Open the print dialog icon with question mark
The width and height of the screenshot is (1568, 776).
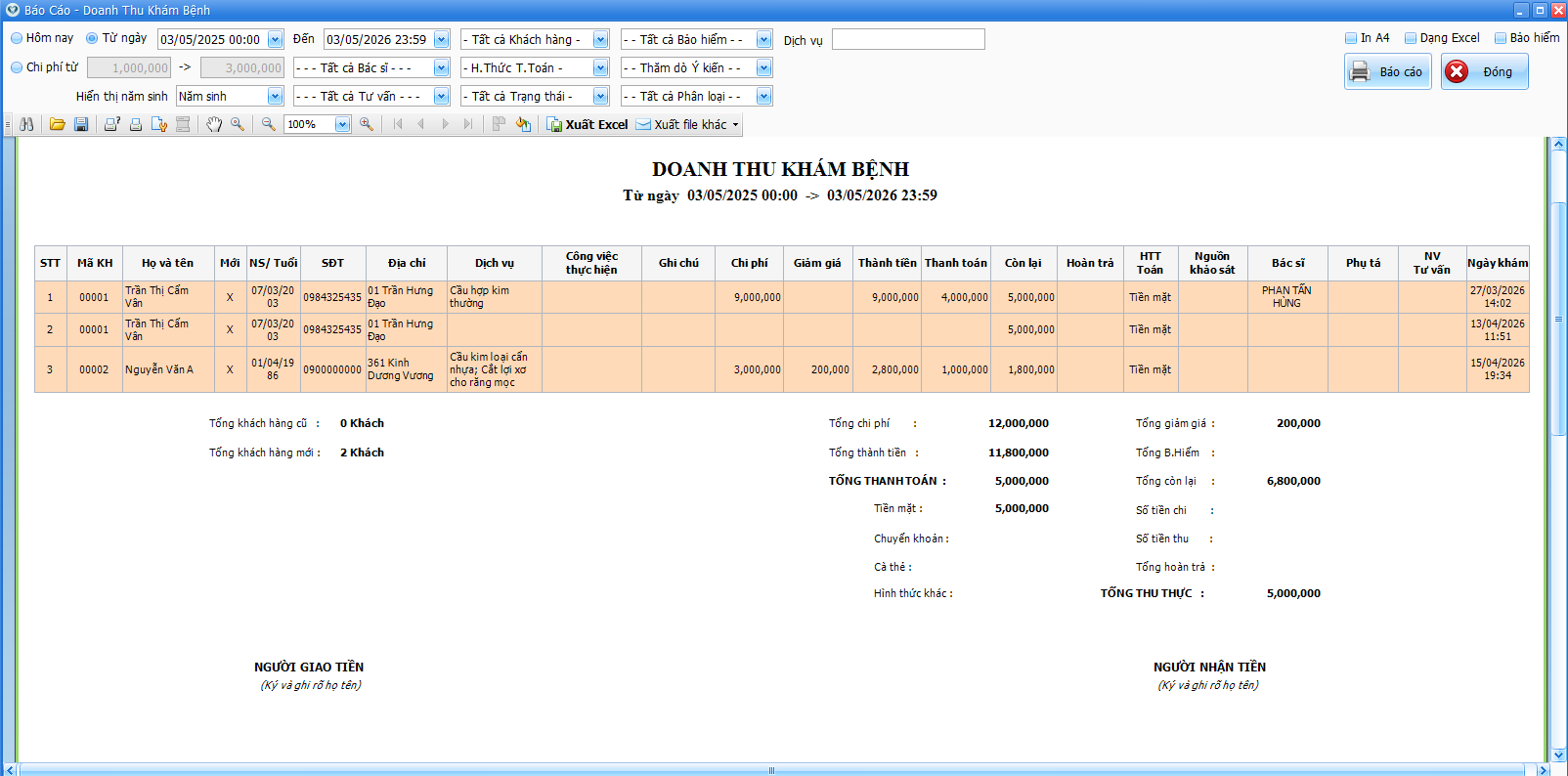tap(112, 124)
